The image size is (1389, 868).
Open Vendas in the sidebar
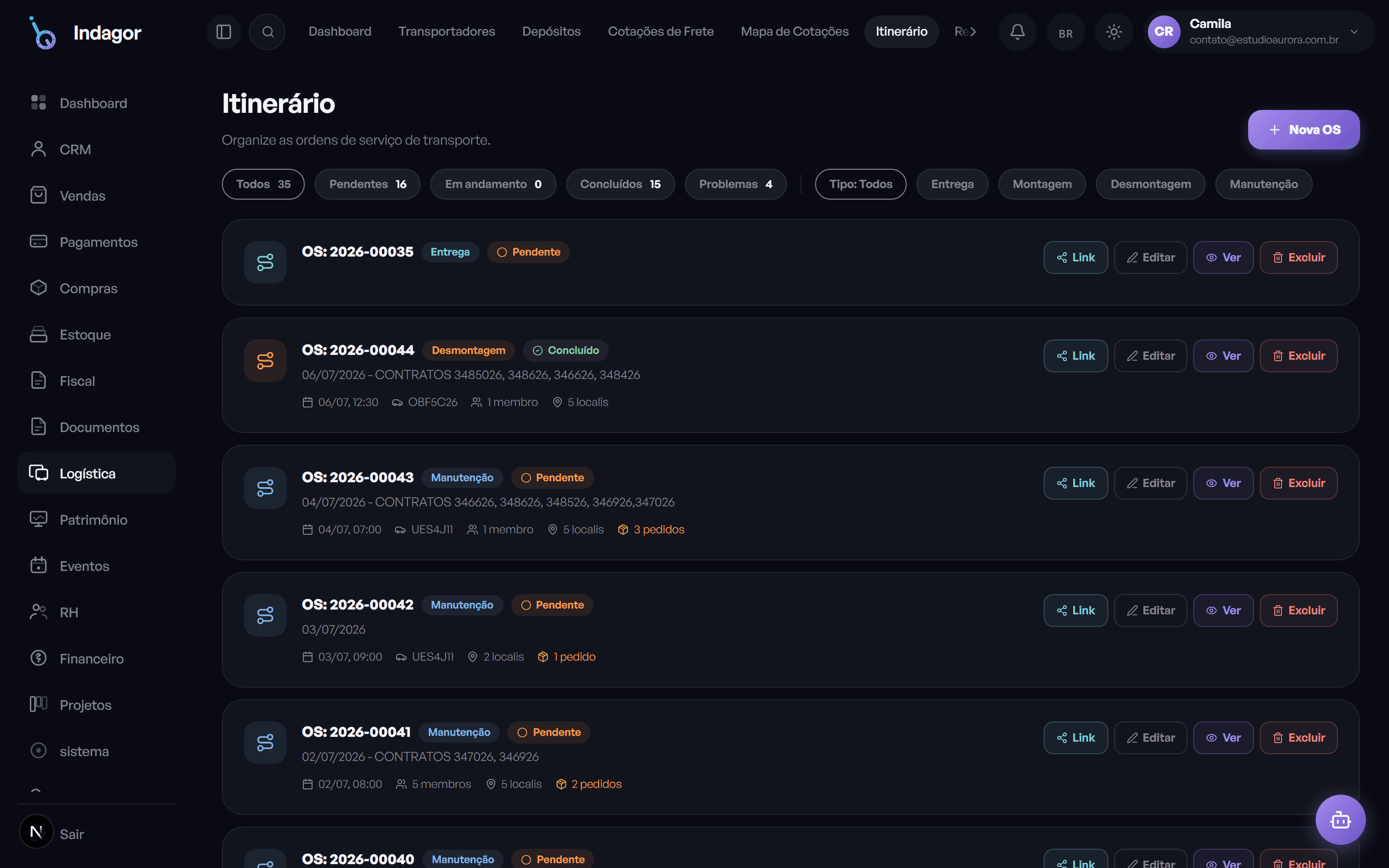click(x=96, y=196)
